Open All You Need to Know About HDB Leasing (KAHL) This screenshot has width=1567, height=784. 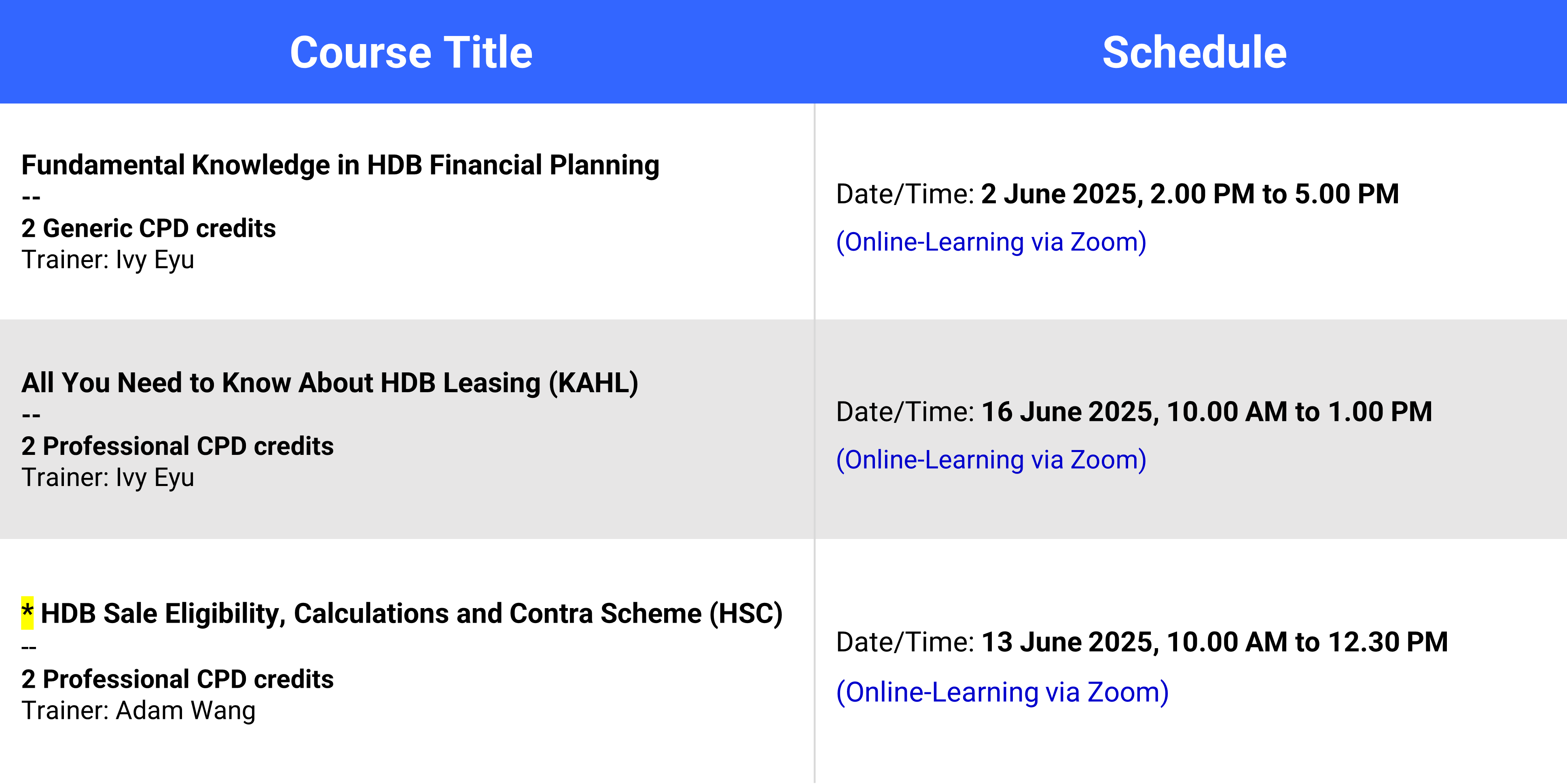tap(330, 383)
